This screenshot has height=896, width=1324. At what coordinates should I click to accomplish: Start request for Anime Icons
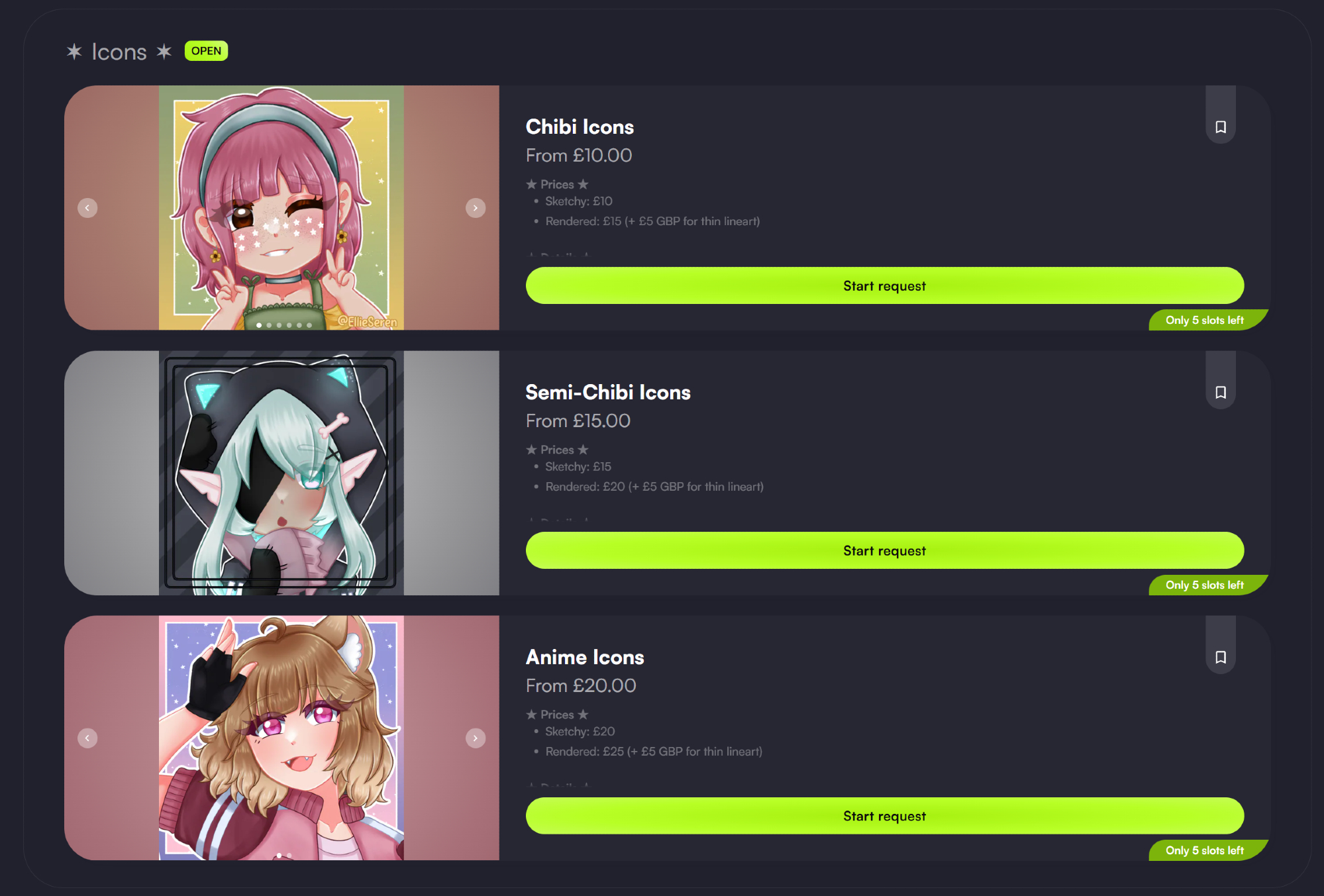tap(885, 816)
